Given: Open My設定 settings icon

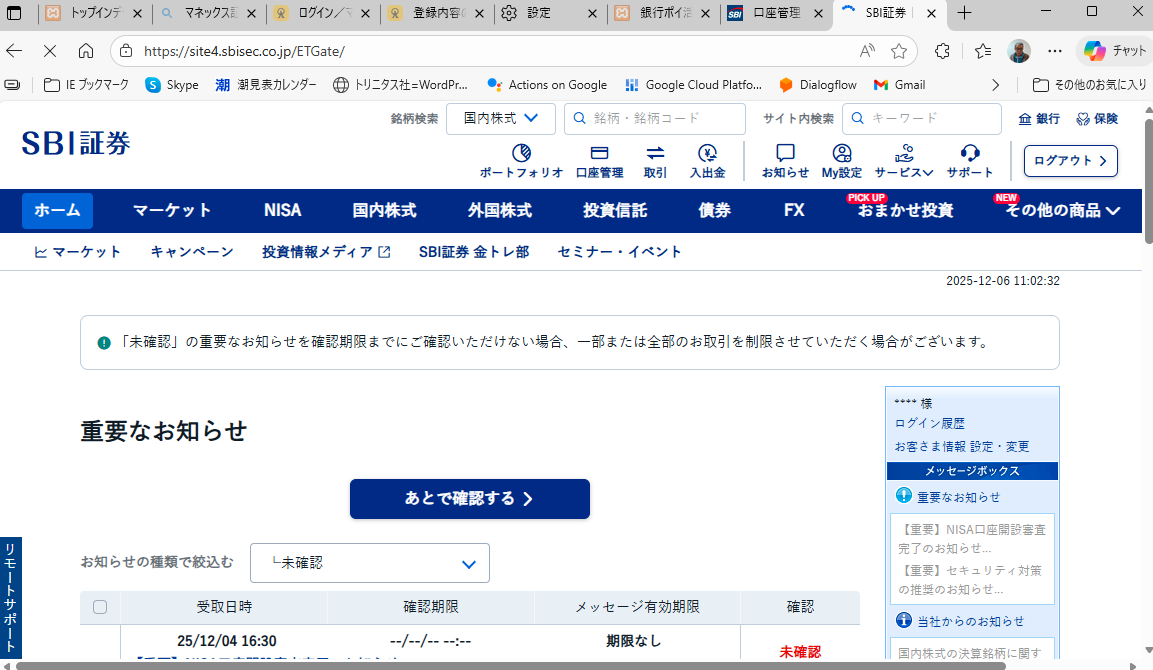Looking at the screenshot, I should (x=842, y=153).
